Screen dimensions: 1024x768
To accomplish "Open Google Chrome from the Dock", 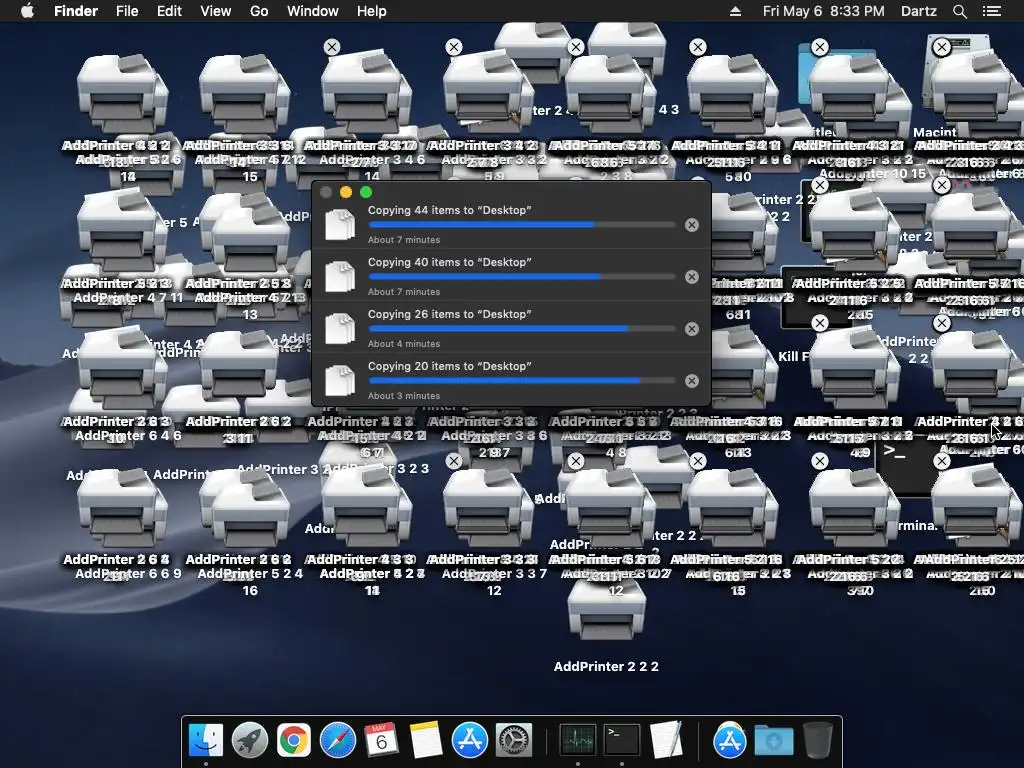I will [293, 740].
